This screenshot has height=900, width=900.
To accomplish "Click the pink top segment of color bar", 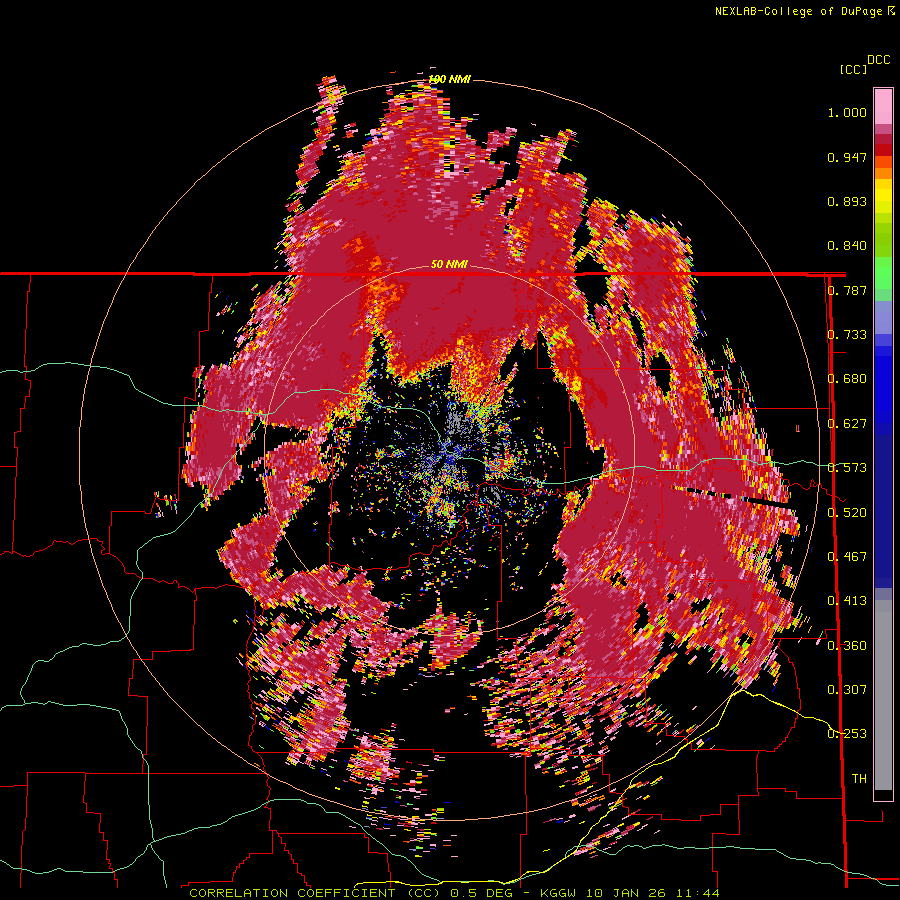I will coord(883,106).
